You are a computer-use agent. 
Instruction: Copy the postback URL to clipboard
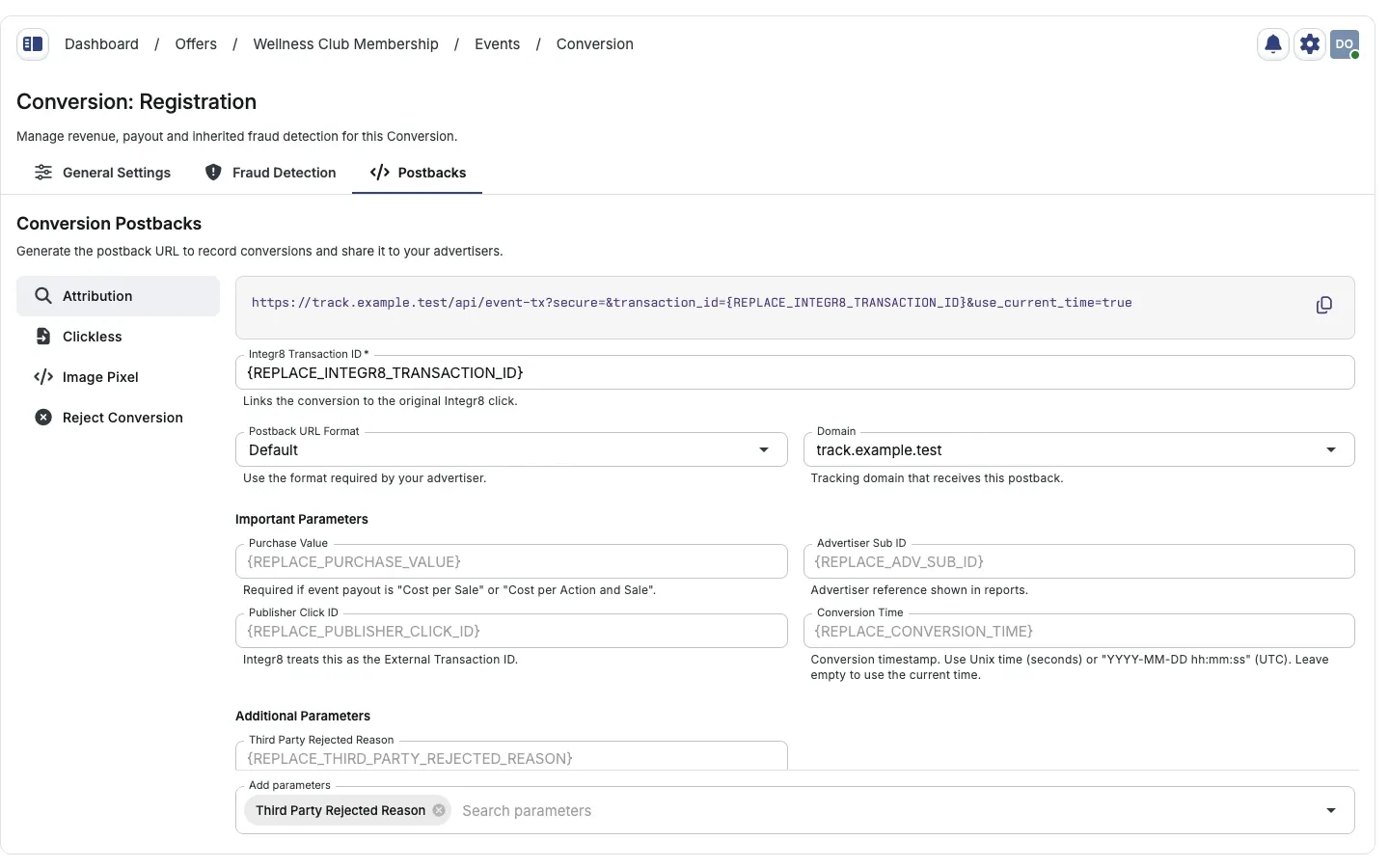click(x=1324, y=305)
